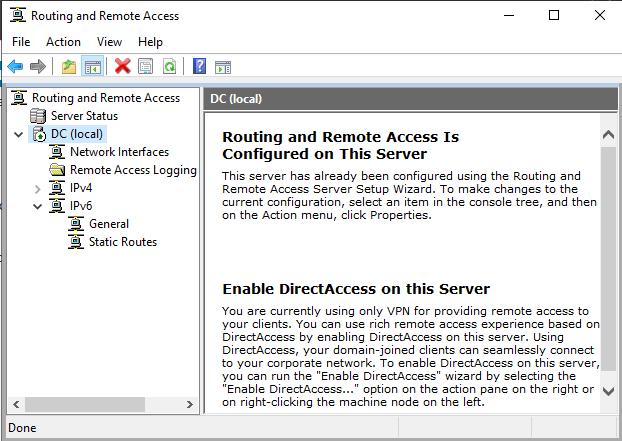This screenshot has width=622, height=441.
Task: Click the tree pane horizontal scroll right arrow
Action: click(x=190, y=406)
